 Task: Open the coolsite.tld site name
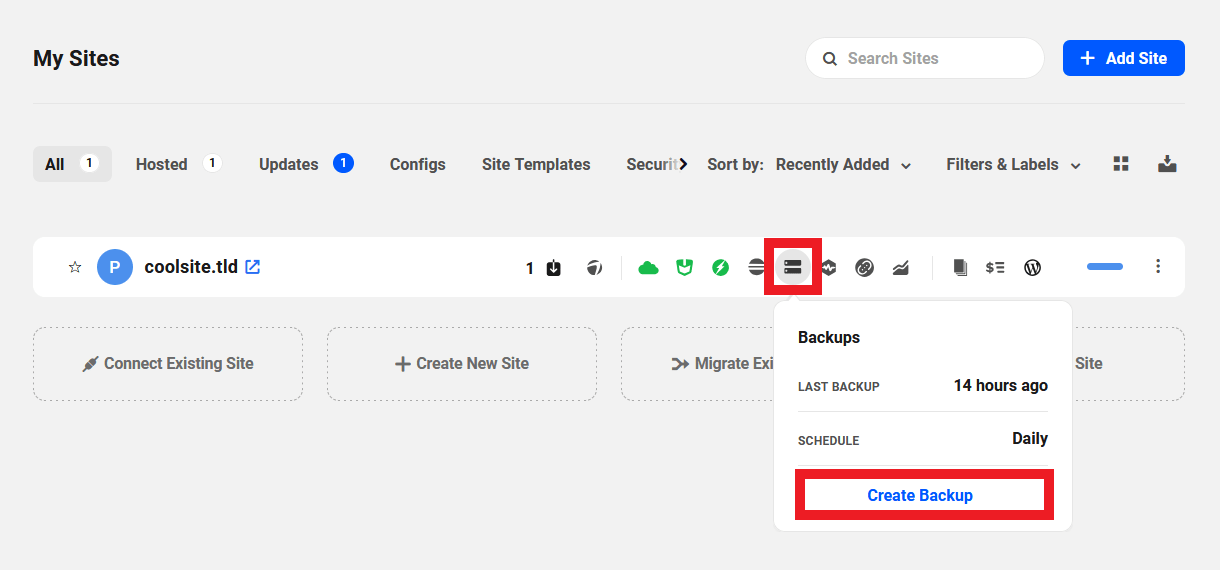pyautogui.click(x=191, y=267)
